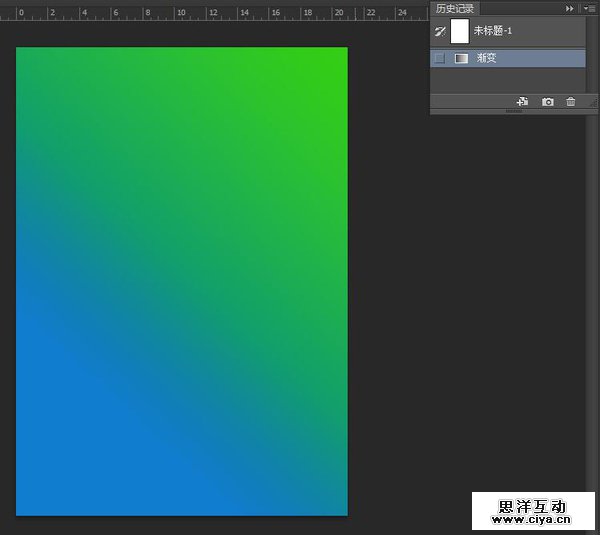Image resolution: width=600 pixels, height=535 pixels.
Task: Click the camera icon to create new snapshot
Action: tap(547, 101)
